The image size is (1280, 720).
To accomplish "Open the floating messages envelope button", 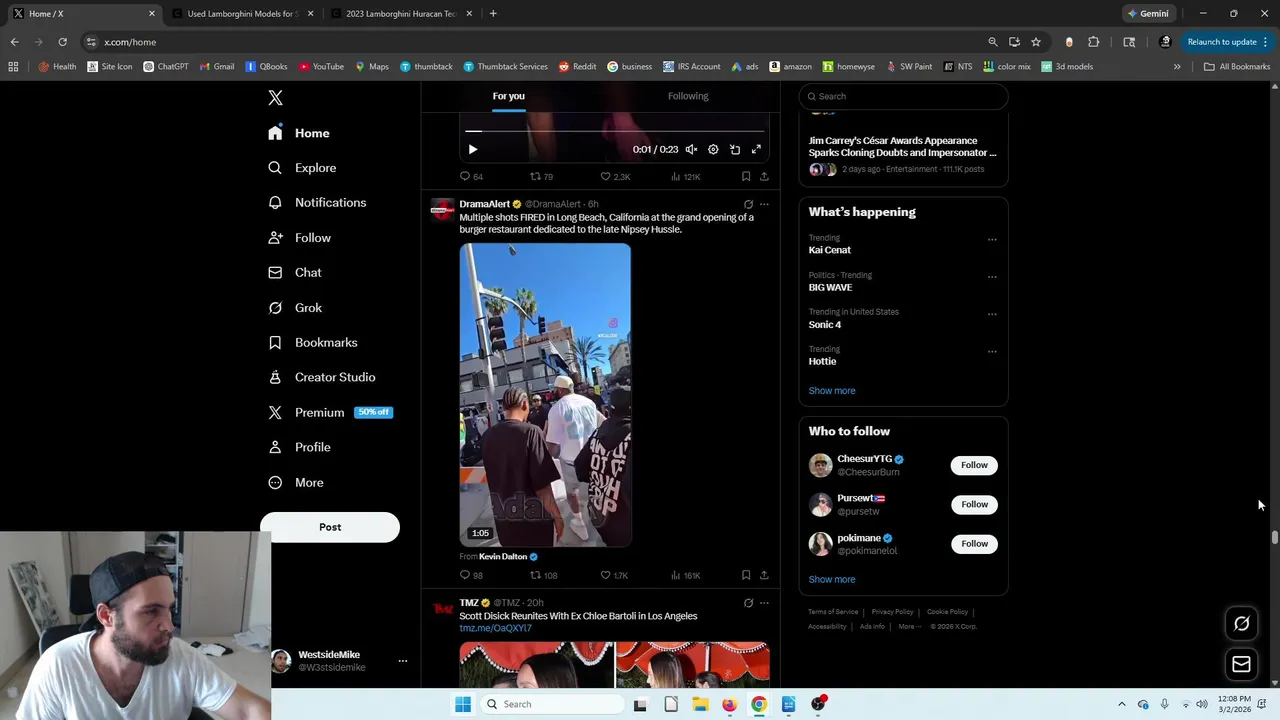I will click(1241, 664).
